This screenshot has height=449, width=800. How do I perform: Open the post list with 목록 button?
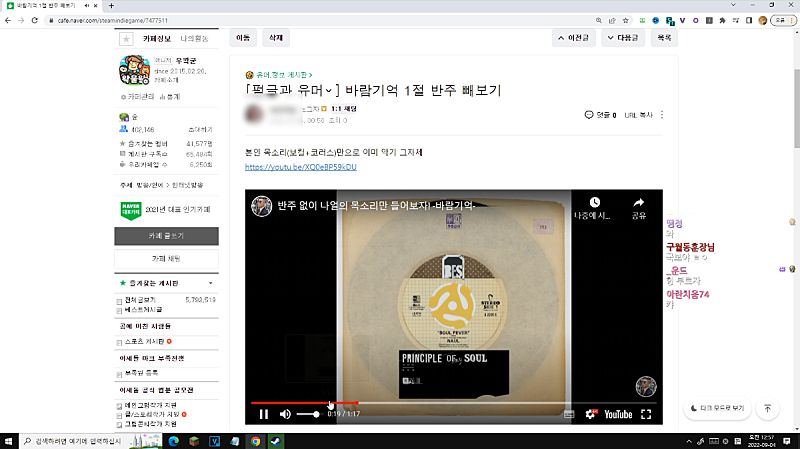tap(664, 38)
